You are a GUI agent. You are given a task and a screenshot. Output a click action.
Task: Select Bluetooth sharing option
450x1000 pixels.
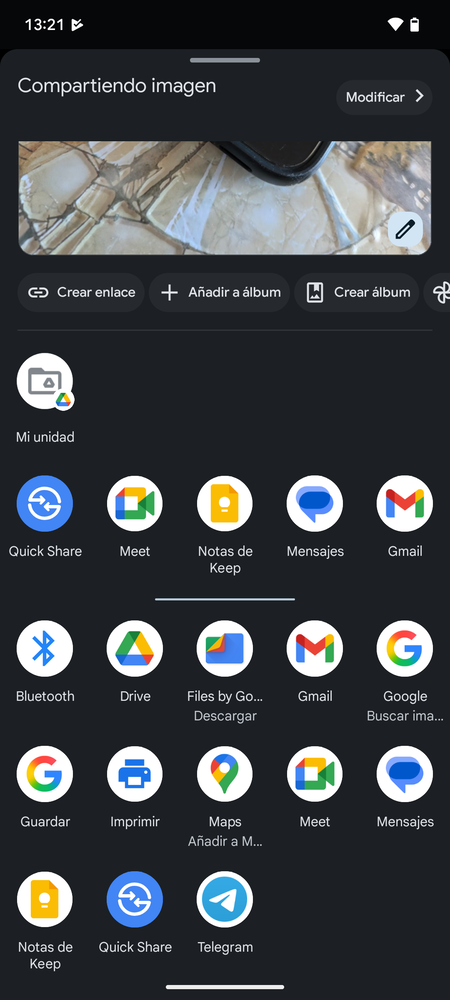pos(45,649)
